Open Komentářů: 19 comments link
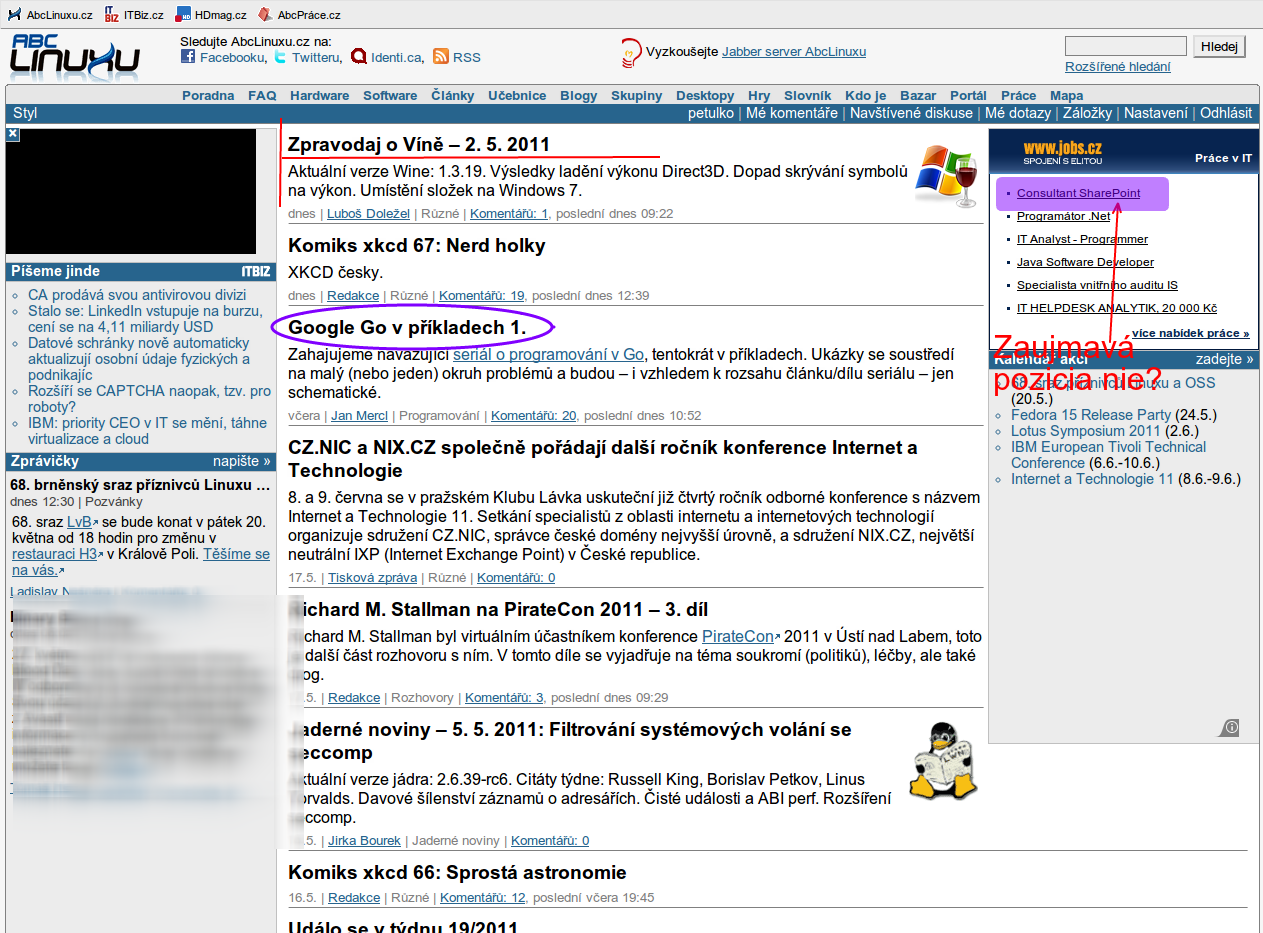The image size is (1263, 933). (x=482, y=295)
